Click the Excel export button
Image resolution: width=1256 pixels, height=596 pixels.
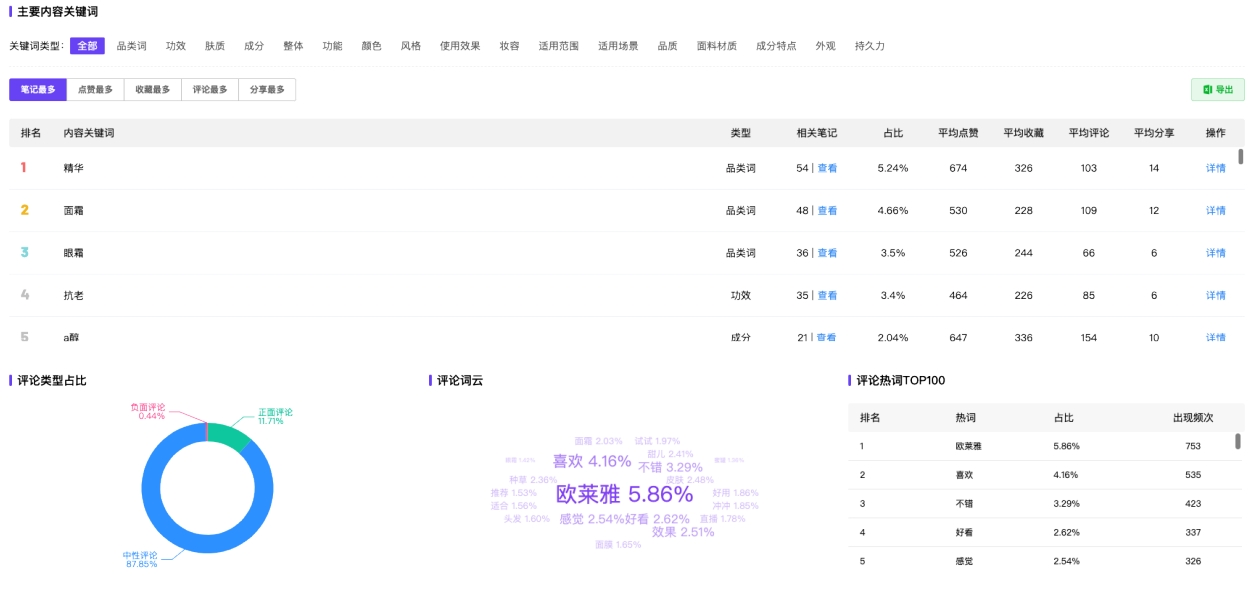point(1217,89)
